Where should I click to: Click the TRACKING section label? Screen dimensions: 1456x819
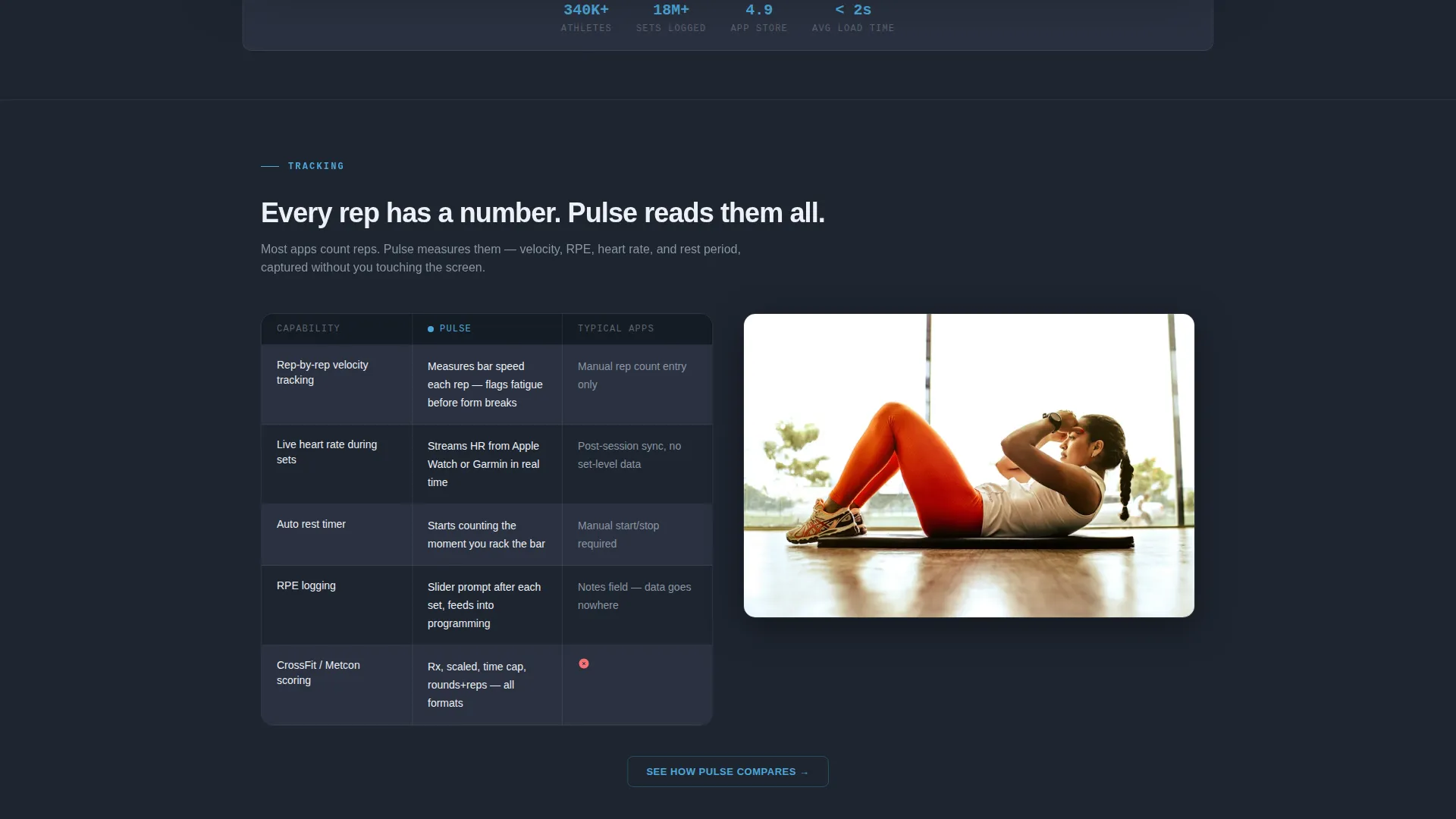[316, 166]
